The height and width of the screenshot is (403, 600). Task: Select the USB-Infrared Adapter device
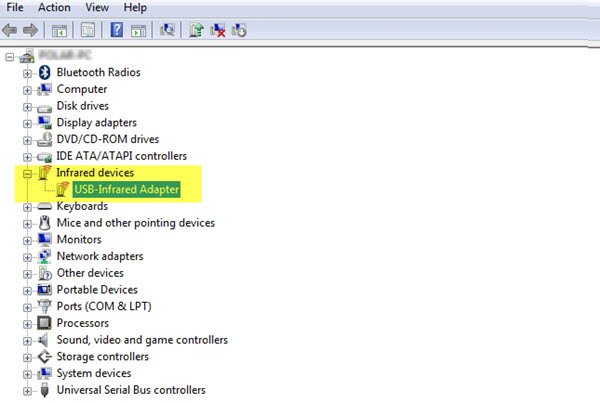(x=127, y=189)
